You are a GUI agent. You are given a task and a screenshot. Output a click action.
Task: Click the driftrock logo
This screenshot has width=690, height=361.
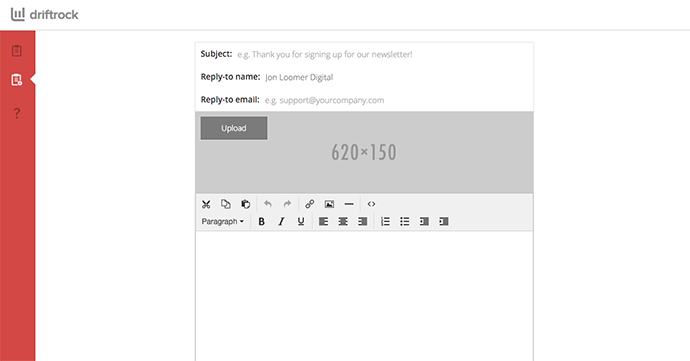44,15
